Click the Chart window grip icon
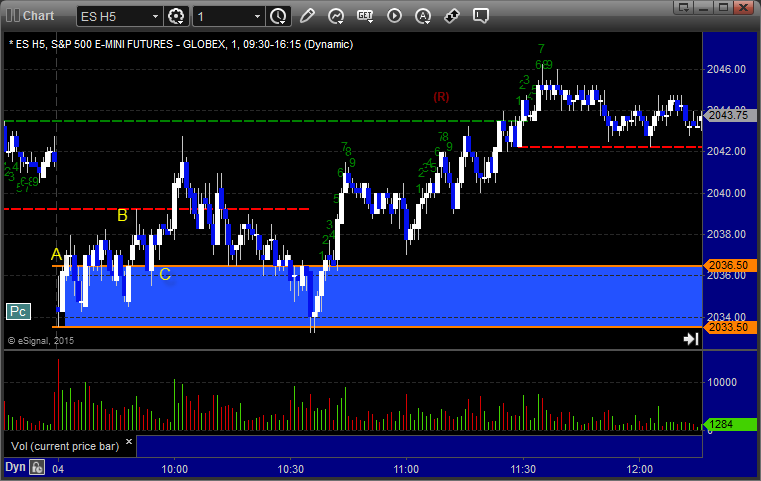 pyautogui.click(x=13, y=16)
